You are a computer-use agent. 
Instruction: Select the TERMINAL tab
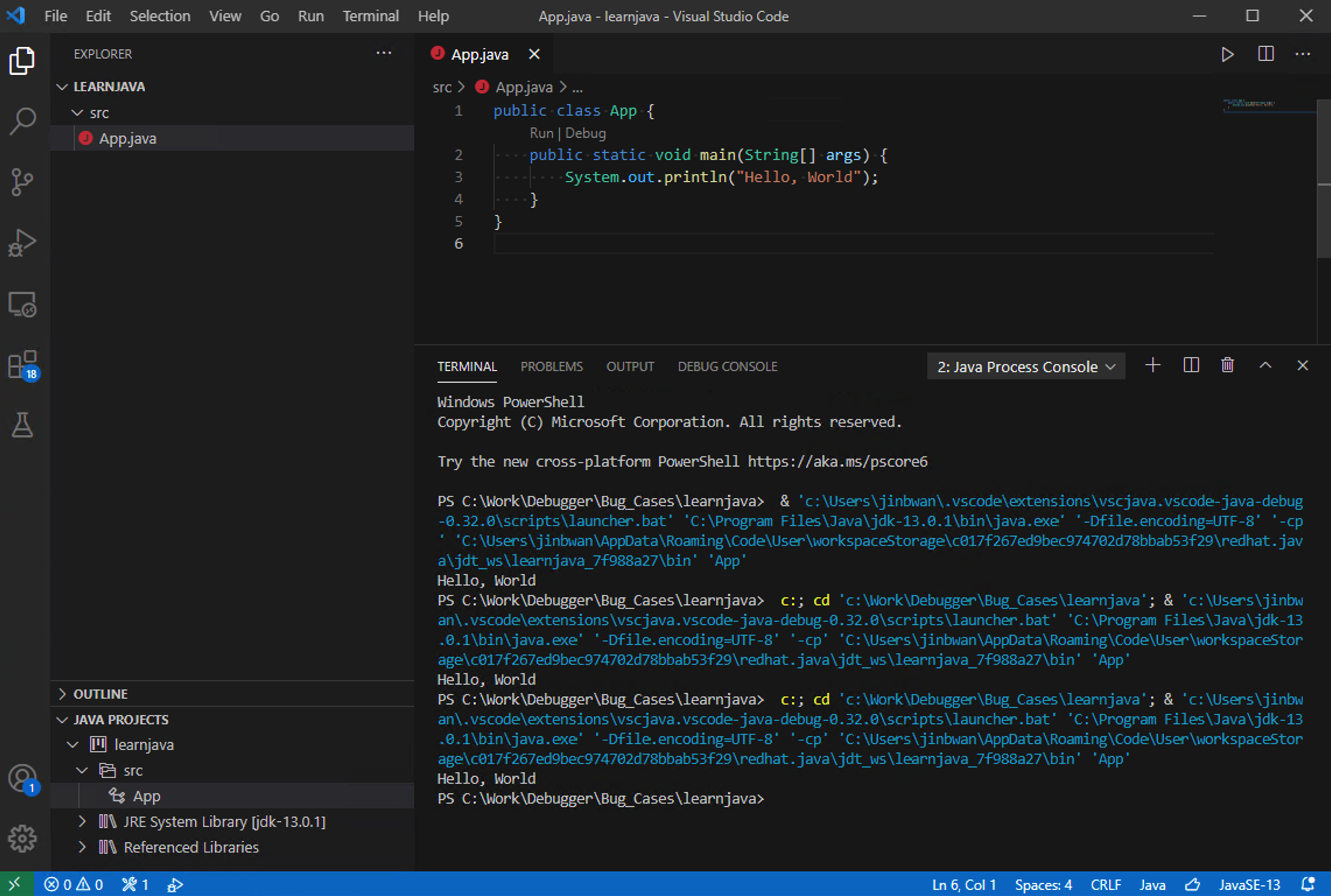467,366
